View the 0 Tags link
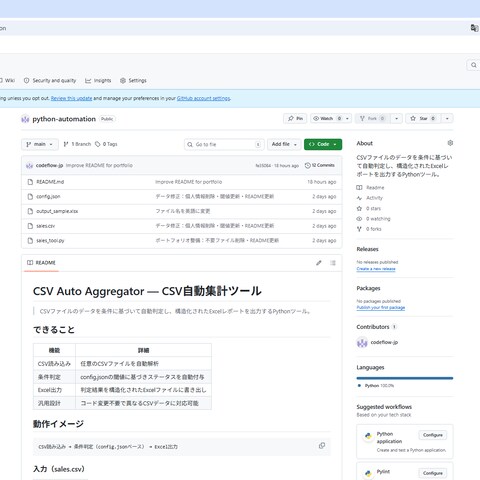Screen dimensions: 480x480 [x=106, y=144]
